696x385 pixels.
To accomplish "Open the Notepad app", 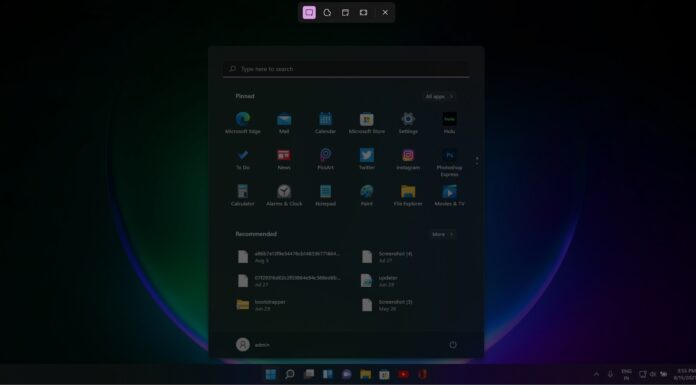I will (x=325, y=195).
